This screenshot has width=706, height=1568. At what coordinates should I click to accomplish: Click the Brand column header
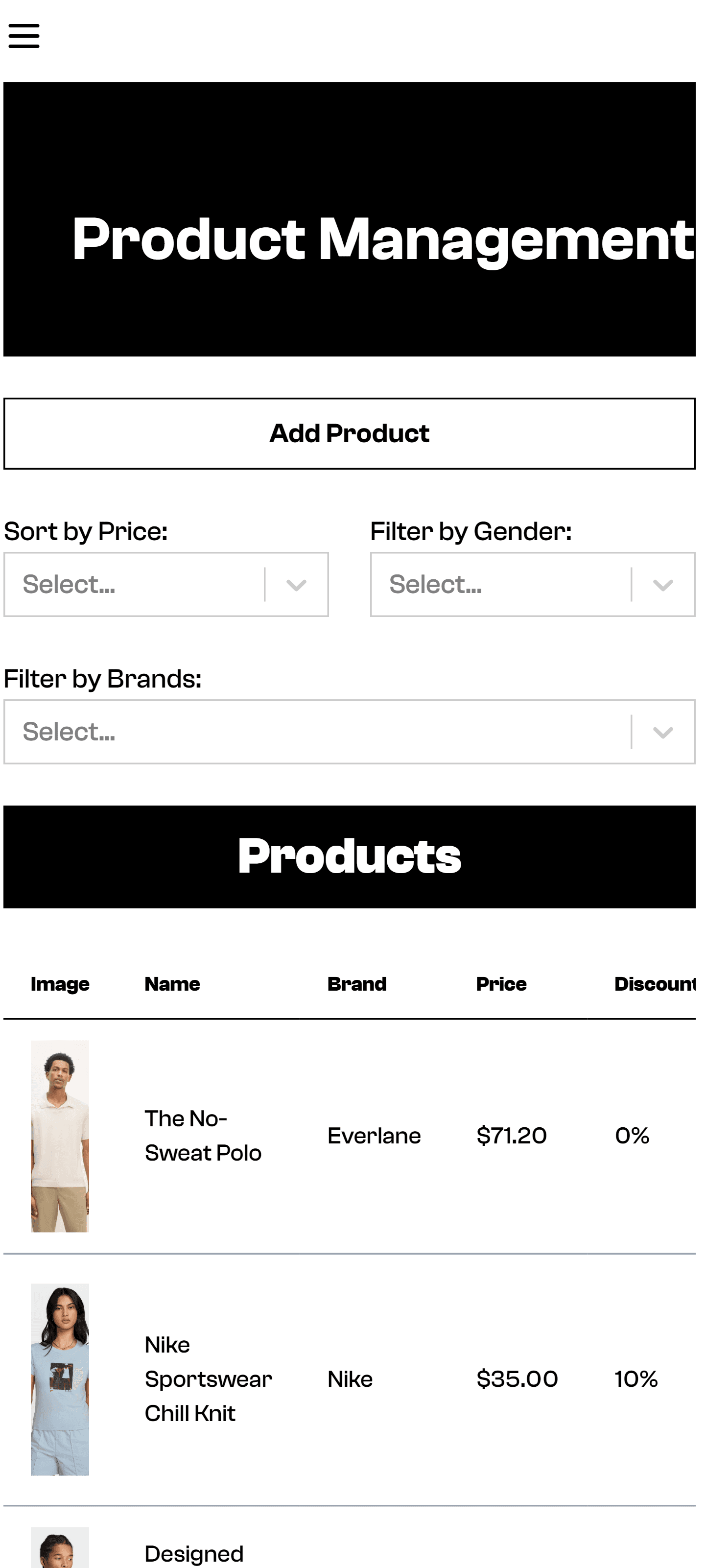pos(356,984)
